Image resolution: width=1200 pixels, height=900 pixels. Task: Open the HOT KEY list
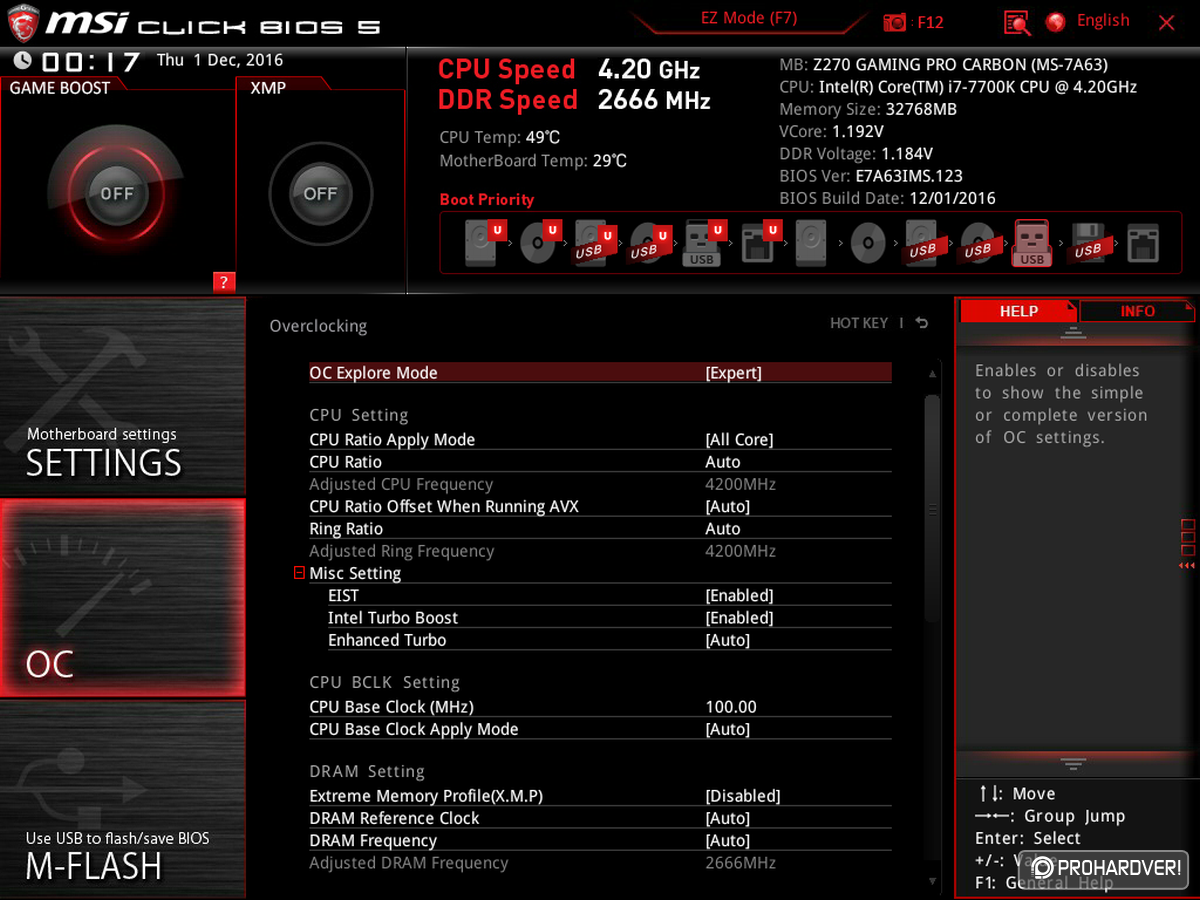(859, 323)
